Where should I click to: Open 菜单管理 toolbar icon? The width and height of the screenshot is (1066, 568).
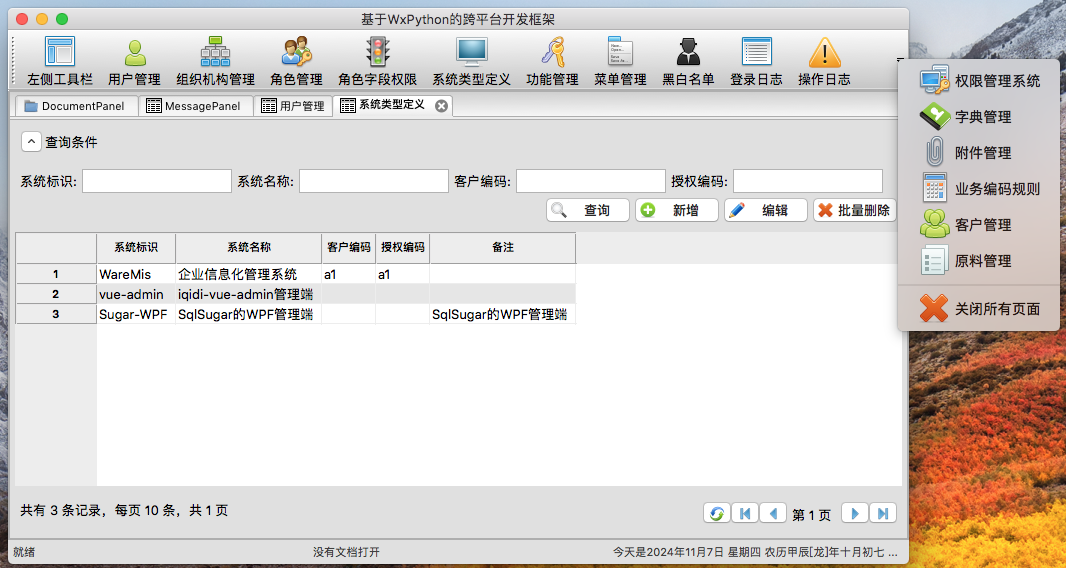[x=620, y=61]
